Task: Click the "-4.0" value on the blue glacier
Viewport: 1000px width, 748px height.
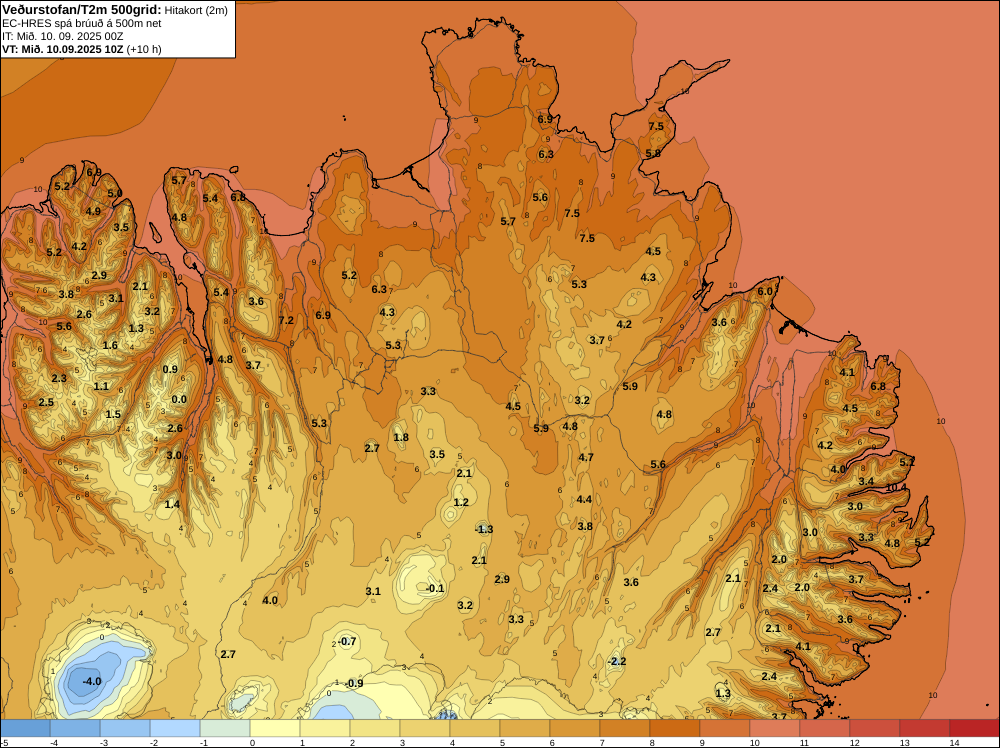Action: [92, 681]
